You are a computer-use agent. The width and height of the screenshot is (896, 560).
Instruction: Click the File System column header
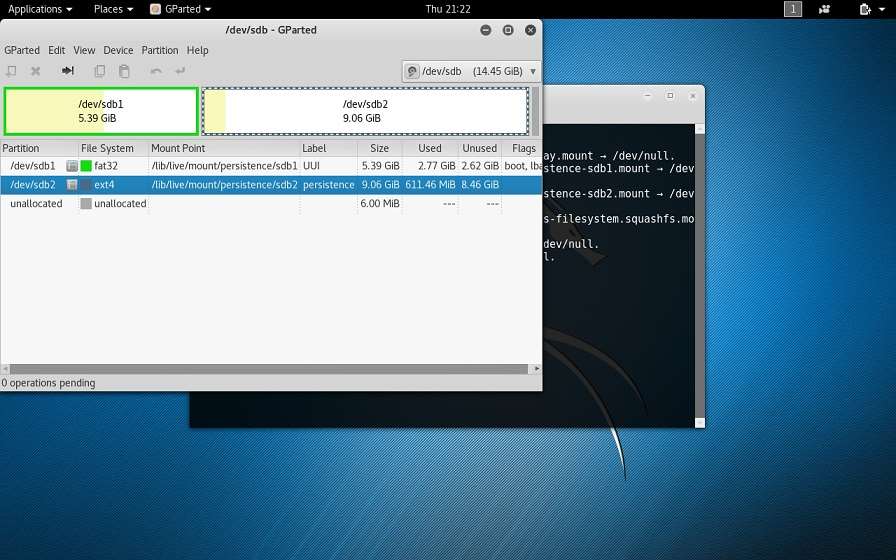tap(113, 148)
